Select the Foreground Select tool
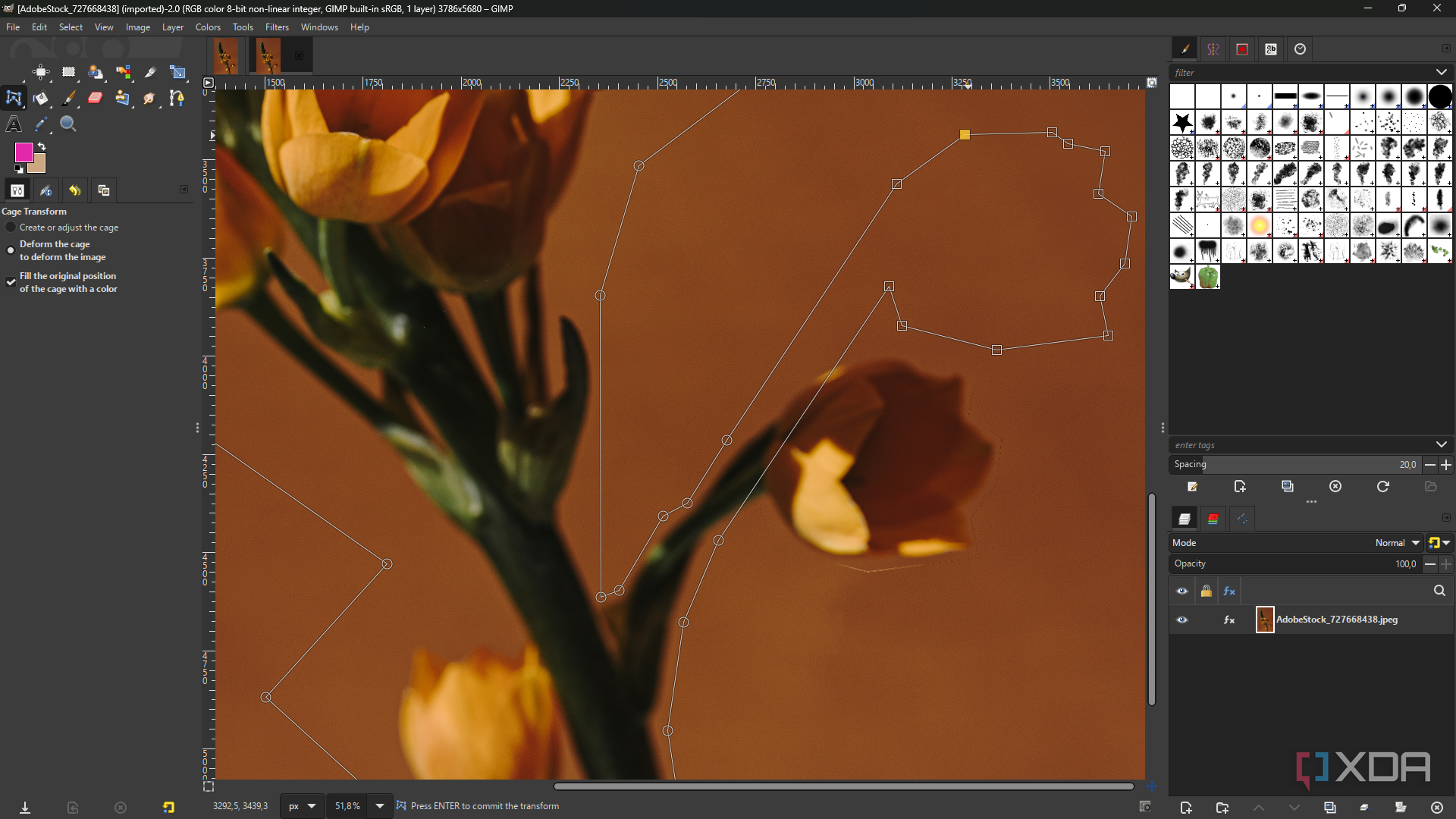The image size is (1456, 819). (x=96, y=72)
